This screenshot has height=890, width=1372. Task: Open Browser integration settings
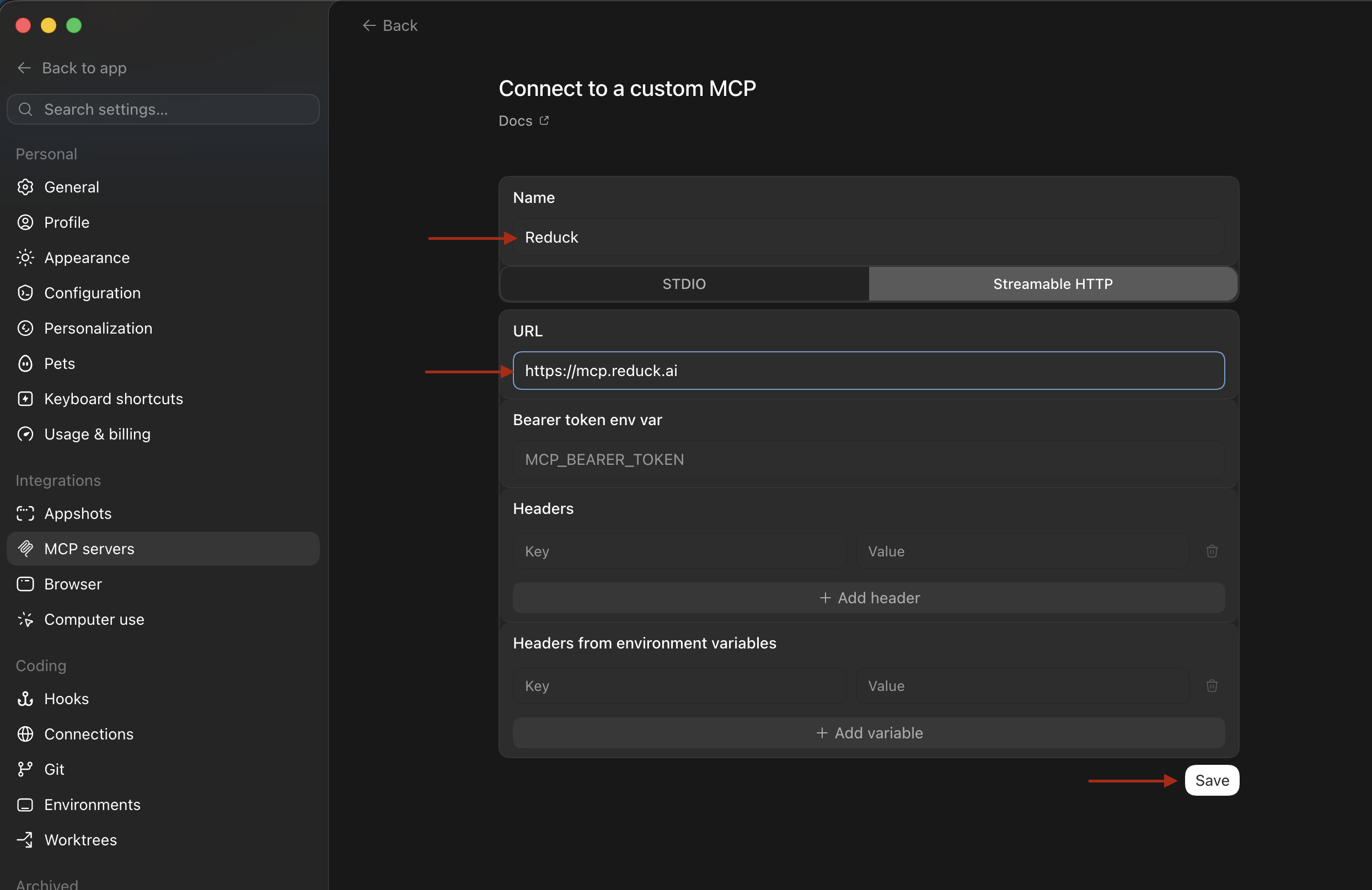(x=163, y=584)
